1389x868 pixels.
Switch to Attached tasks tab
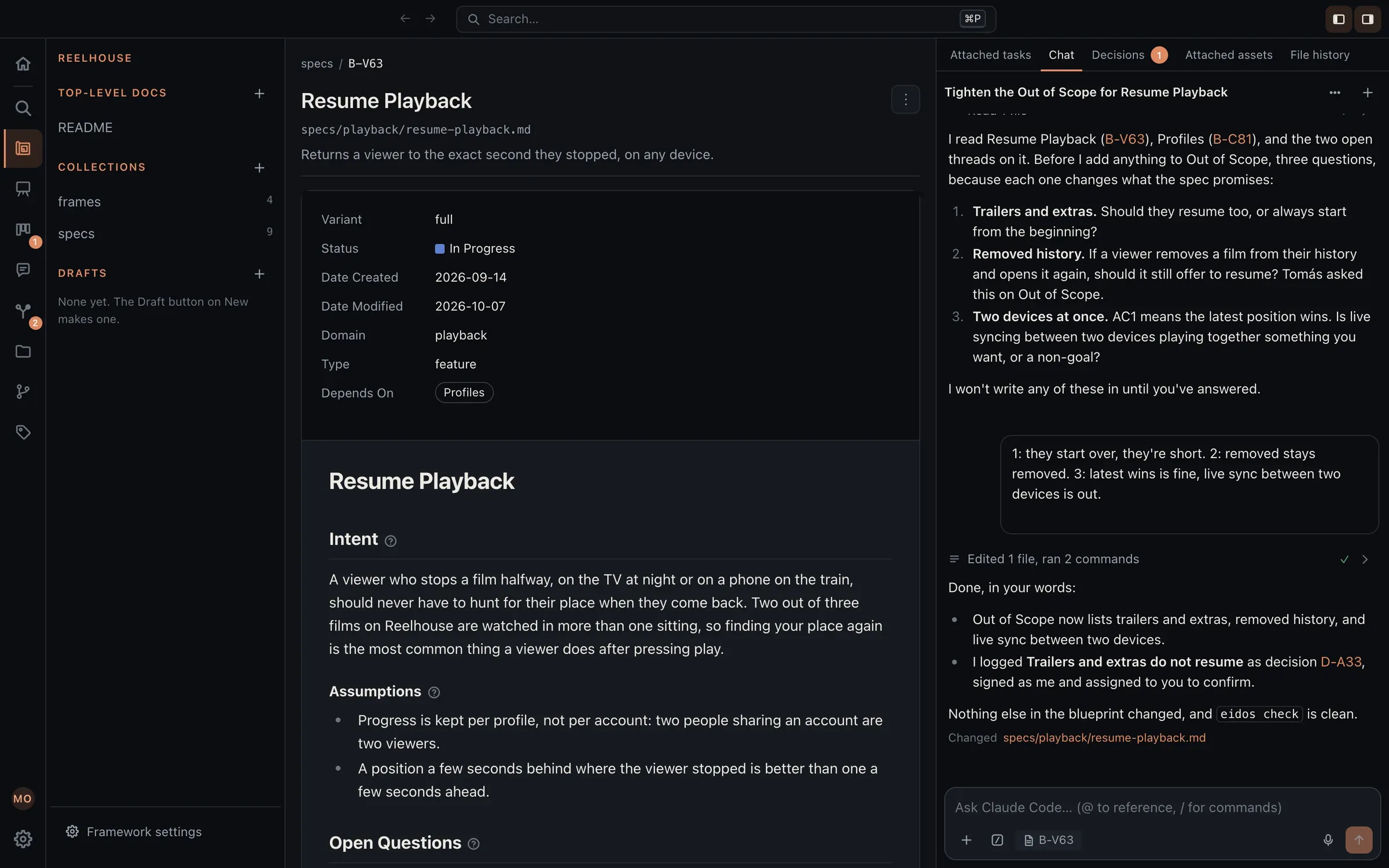point(990,55)
